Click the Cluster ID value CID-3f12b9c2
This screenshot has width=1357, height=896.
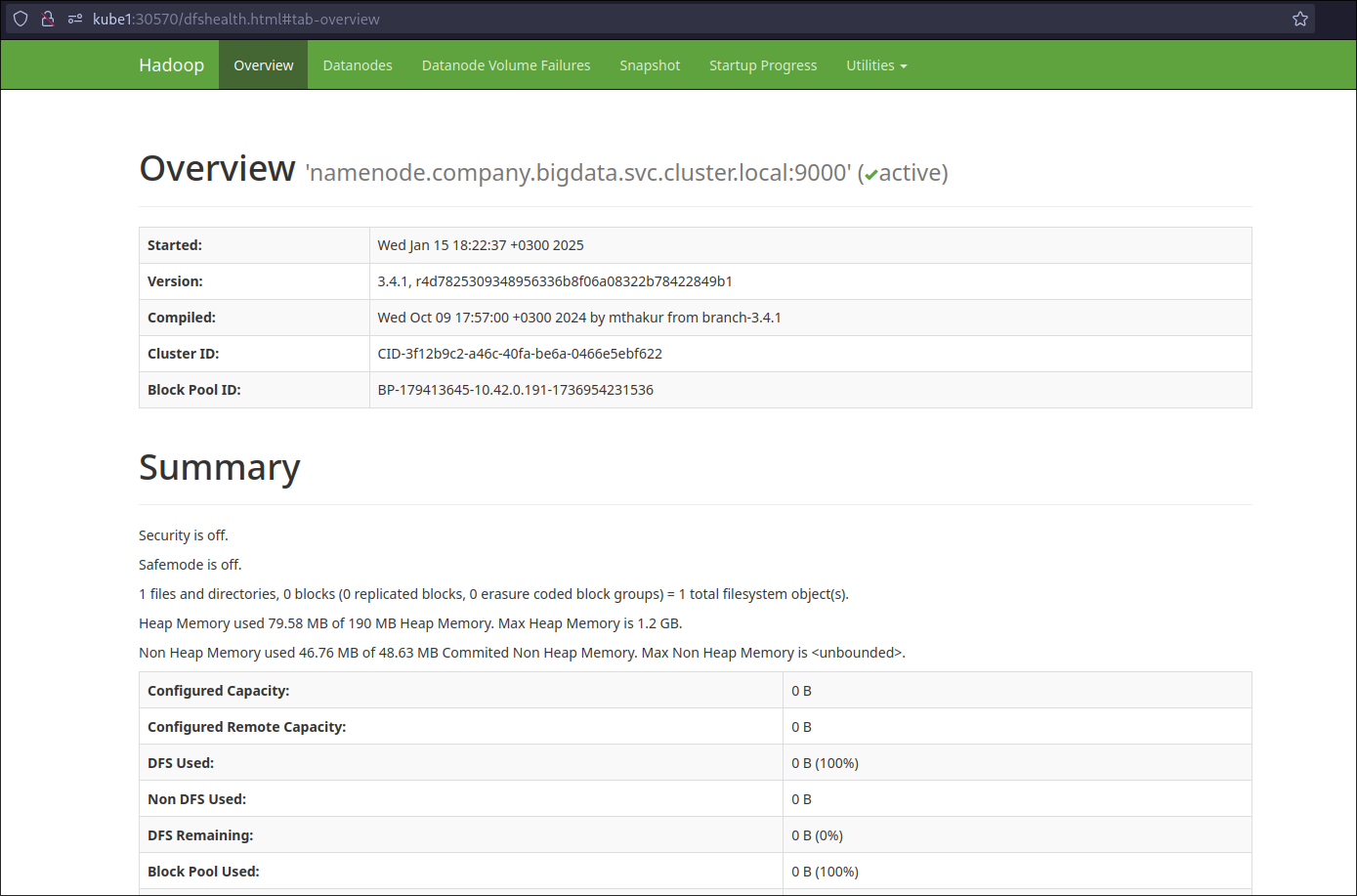coord(520,354)
